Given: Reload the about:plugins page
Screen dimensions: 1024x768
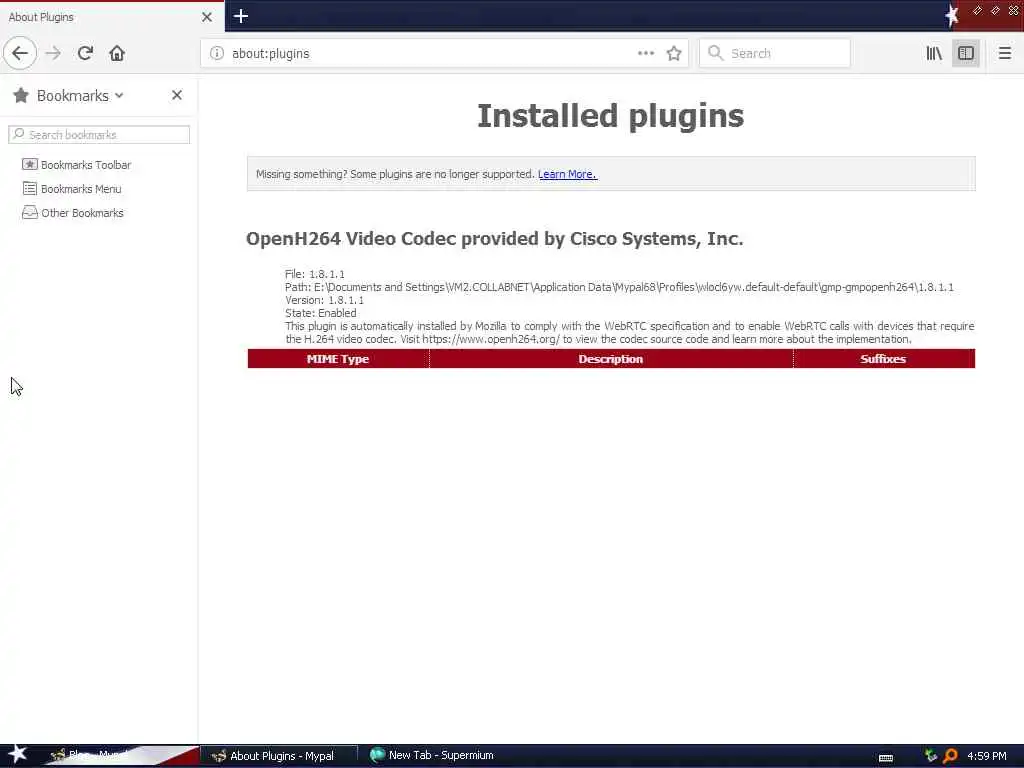Looking at the screenshot, I should coord(86,53).
